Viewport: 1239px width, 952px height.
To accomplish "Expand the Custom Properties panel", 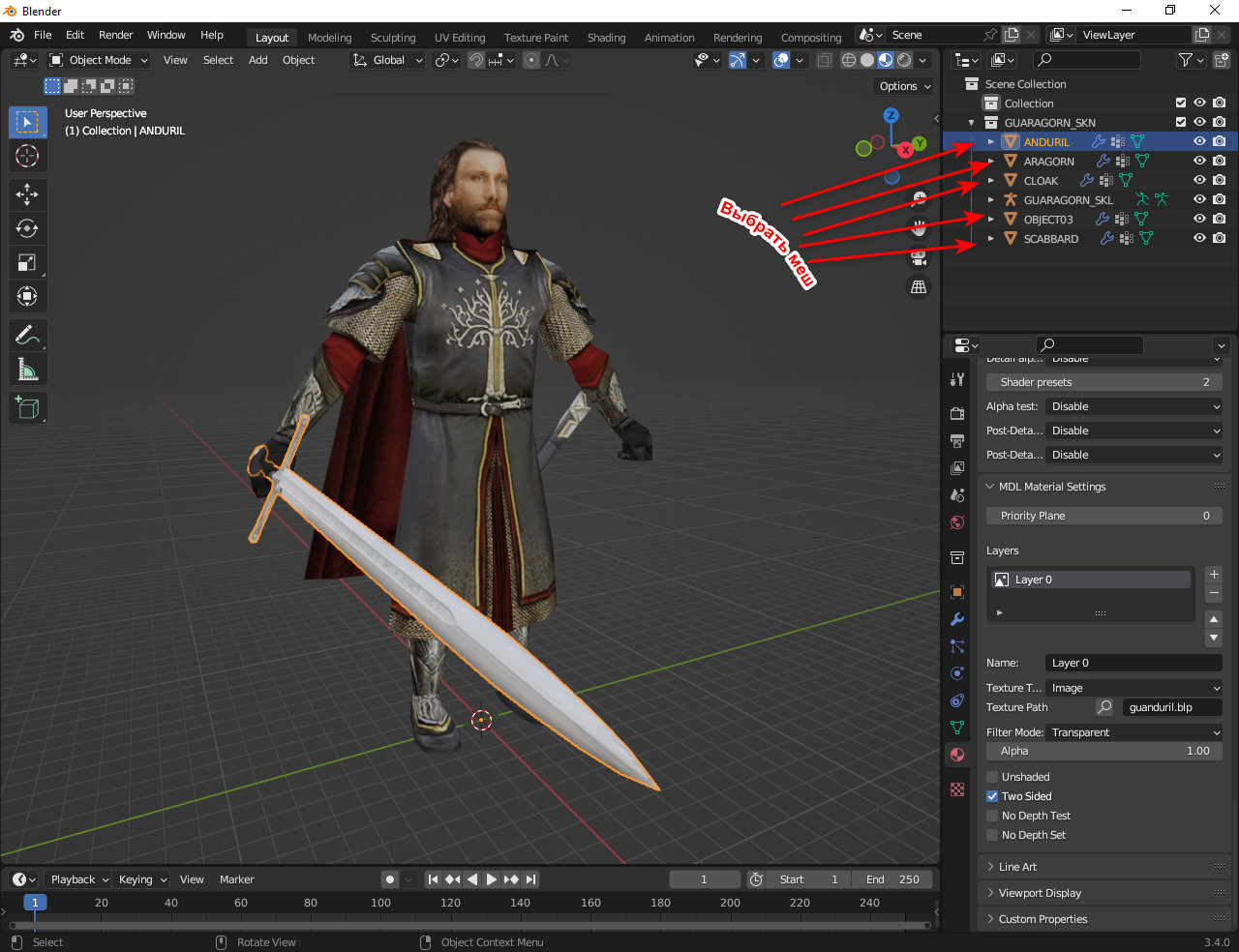I will click(1043, 919).
